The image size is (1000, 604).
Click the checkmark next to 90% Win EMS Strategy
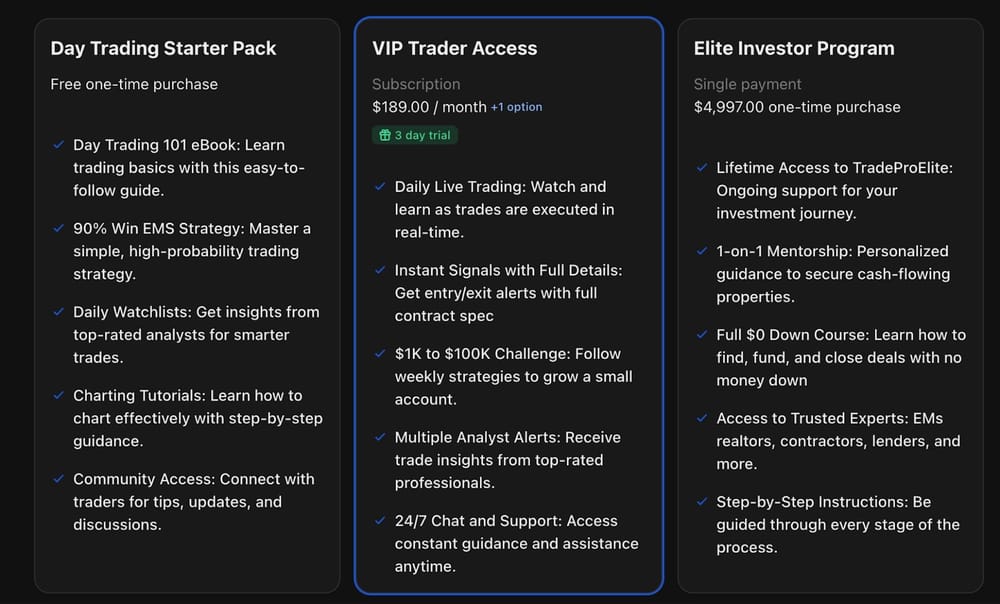click(58, 228)
